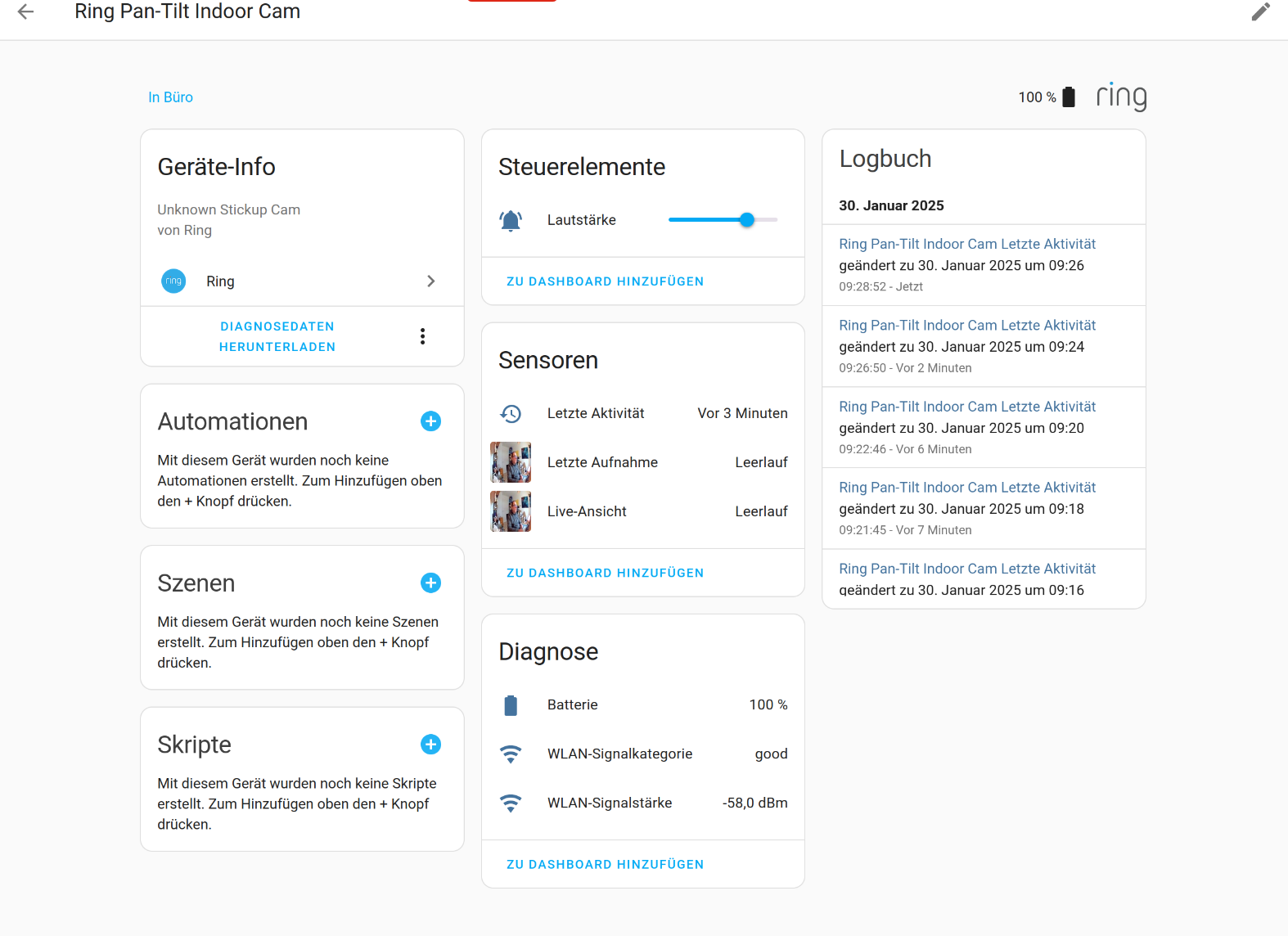Add a new script with plus icon

click(x=430, y=744)
